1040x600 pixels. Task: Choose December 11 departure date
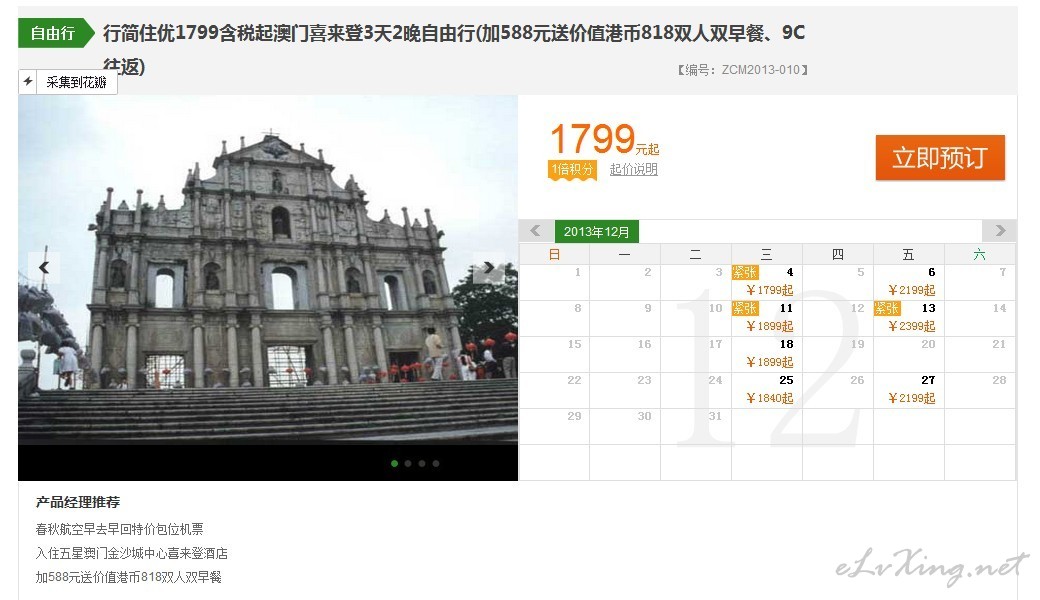pyautogui.click(x=767, y=318)
